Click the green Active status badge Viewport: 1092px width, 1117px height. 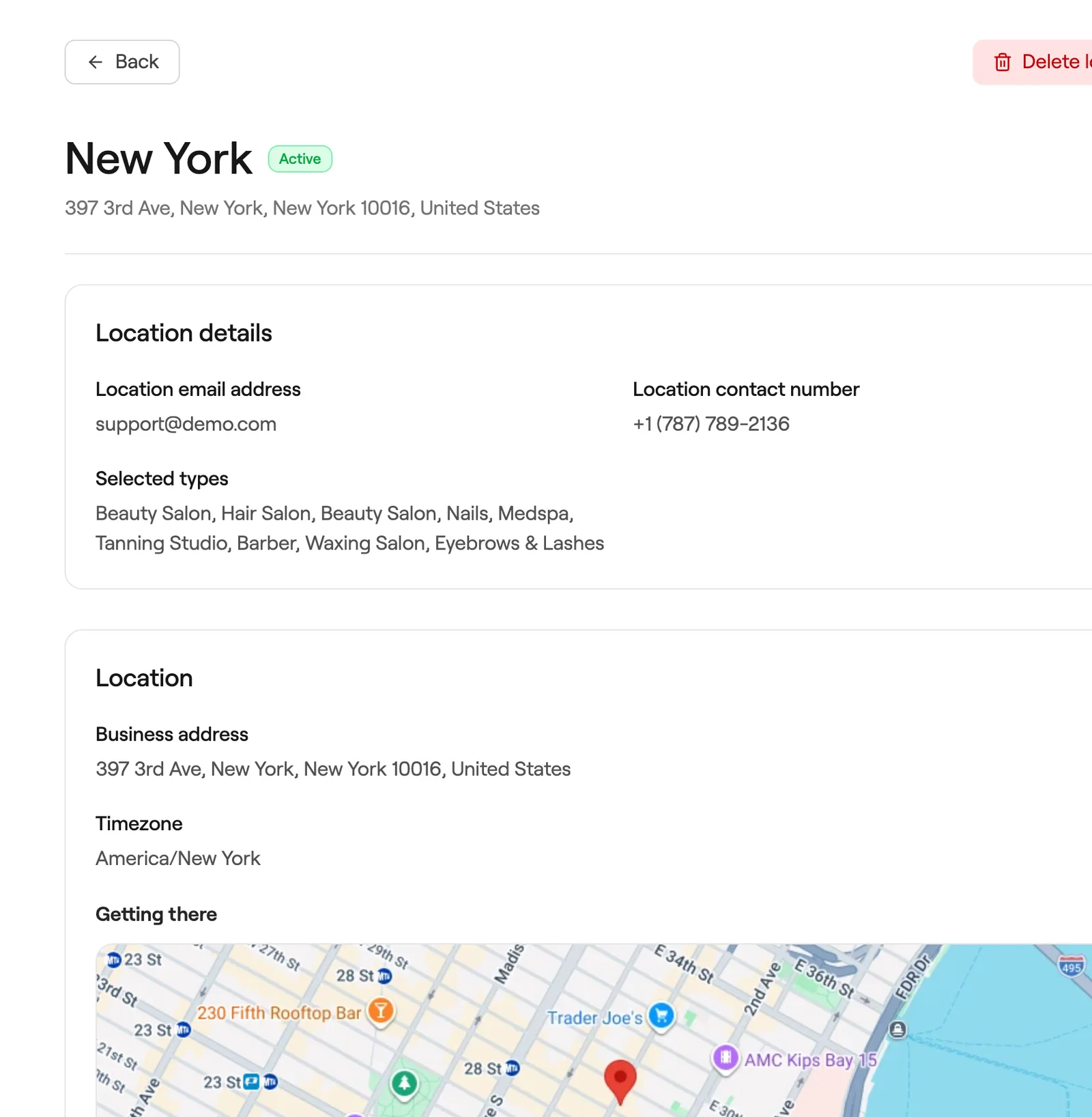tap(300, 158)
